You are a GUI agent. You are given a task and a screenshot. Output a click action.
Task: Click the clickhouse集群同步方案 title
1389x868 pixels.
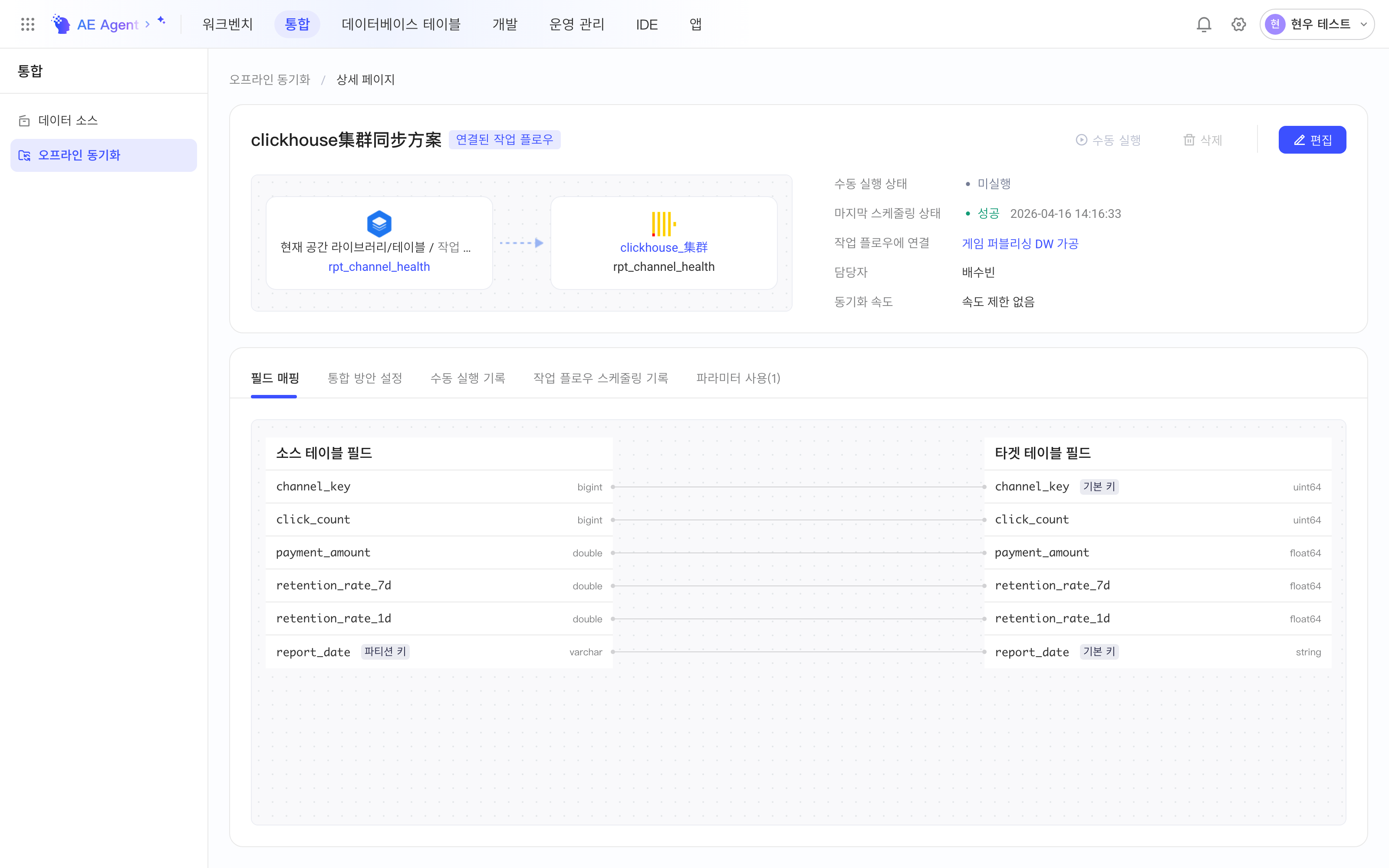point(346,140)
